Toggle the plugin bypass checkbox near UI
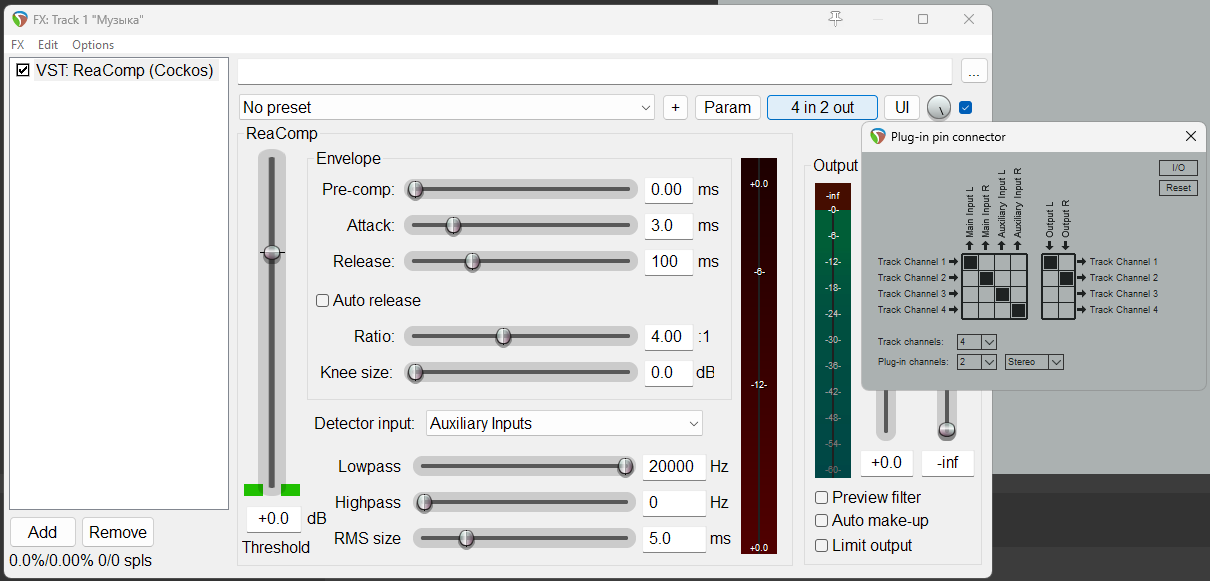The image size is (1210, 581). [x=965, y=108]
